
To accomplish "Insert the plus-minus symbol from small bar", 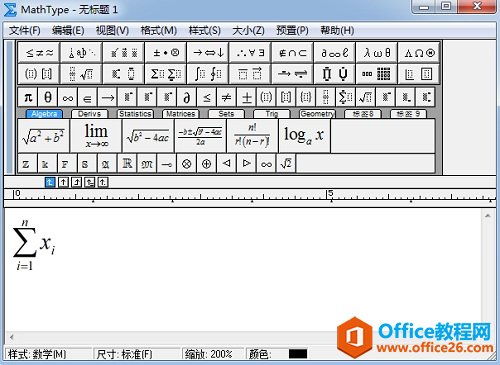I will click(247, 97).
